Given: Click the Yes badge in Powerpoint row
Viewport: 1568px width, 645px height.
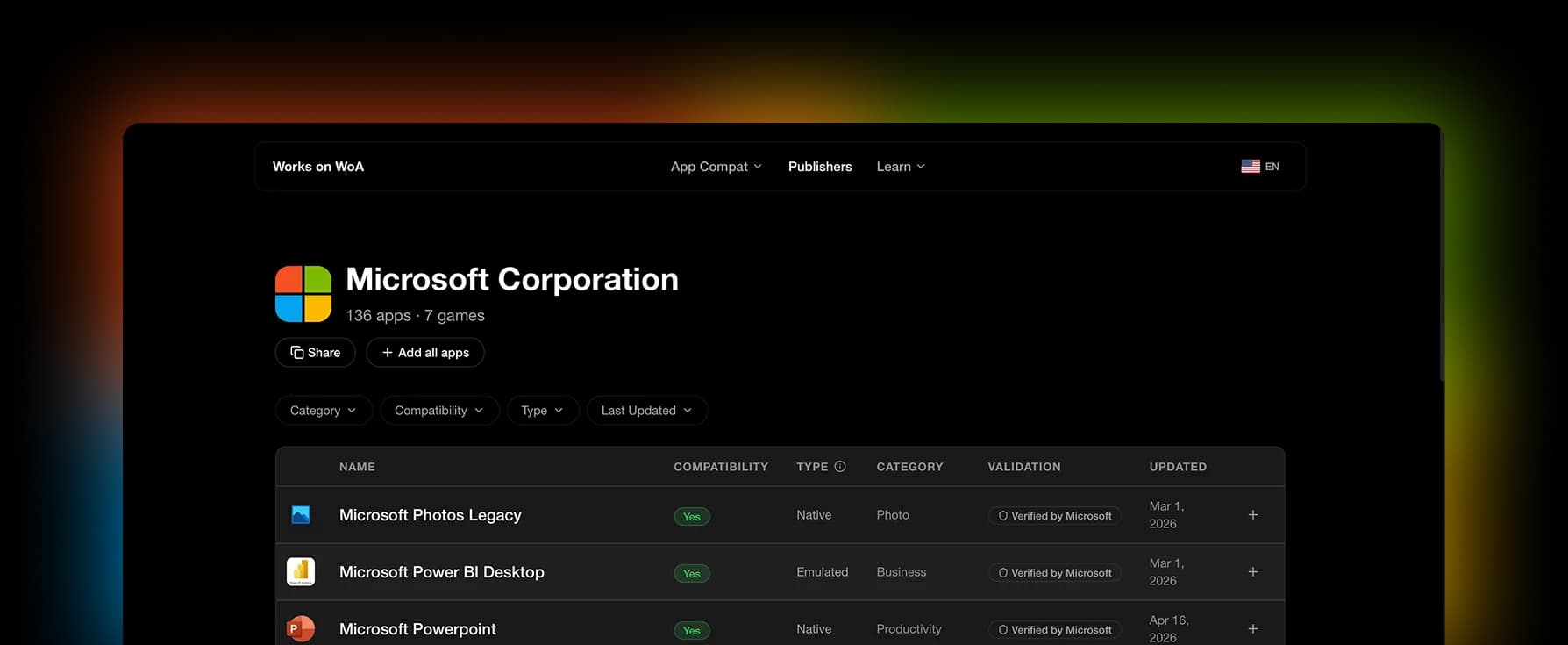Looking at the screenshot, I should tap(692, 631).
